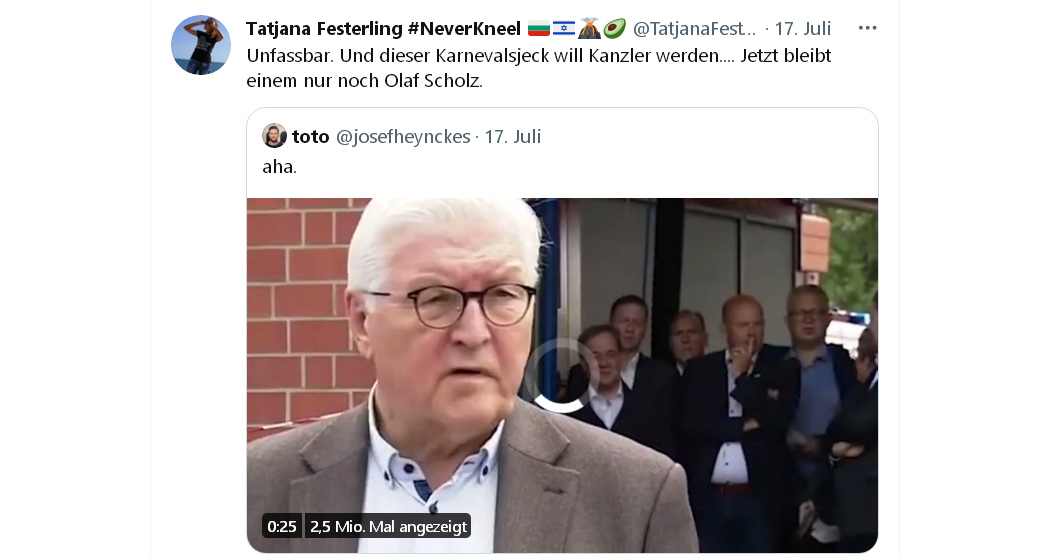Open the main tweet's '17. Juli' timestamp
This screenshot has width=1050, height=559.
coord(802,28)
